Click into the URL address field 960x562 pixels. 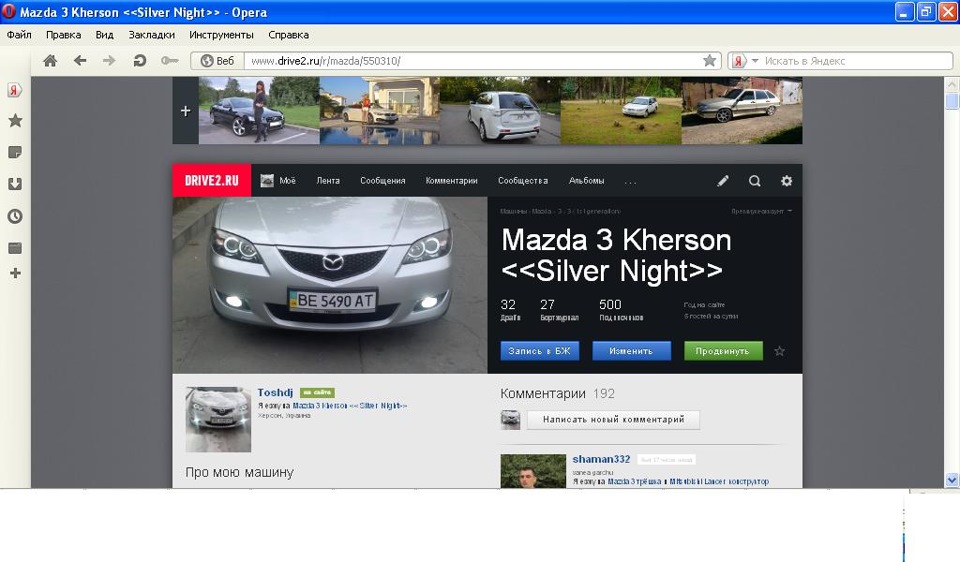point(473,61)
